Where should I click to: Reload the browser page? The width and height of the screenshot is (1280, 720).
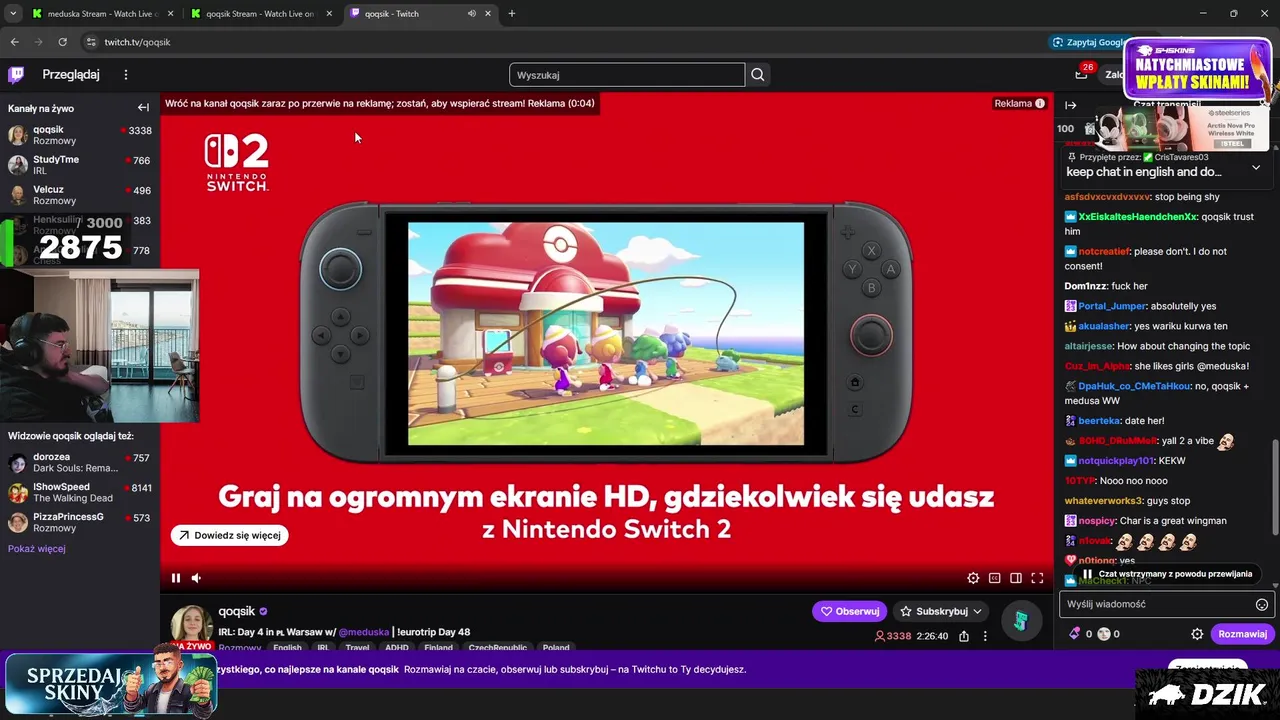click(x=62, y=42)
